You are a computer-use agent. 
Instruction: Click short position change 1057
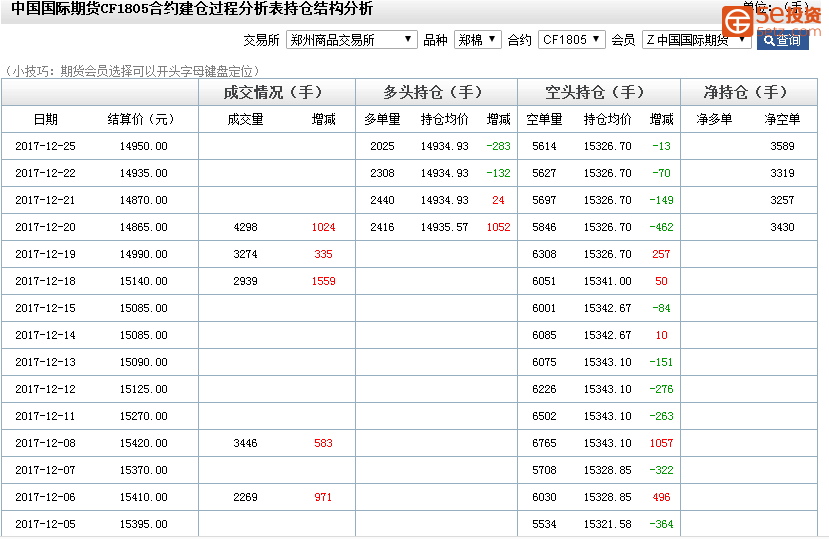pos(661,443)
